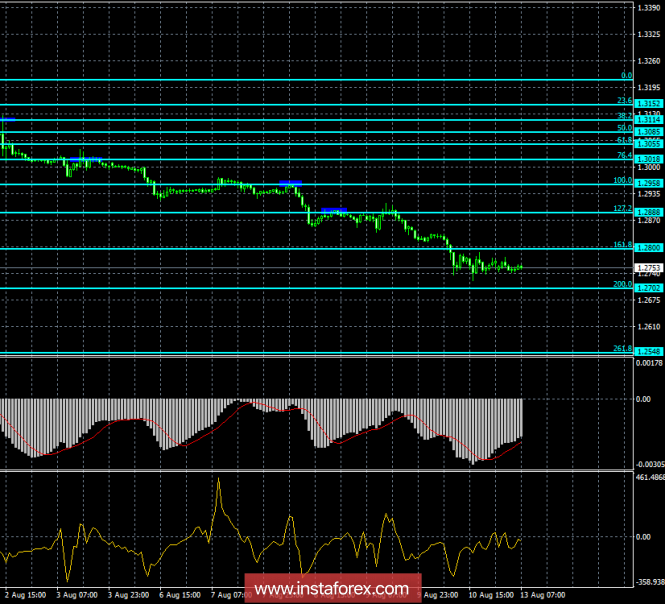The width and height of the screenshot is (665, 604).
Task: Select the 0.0 Fibonacci level label
Action: pyautogui.click(x=626, y=75)
